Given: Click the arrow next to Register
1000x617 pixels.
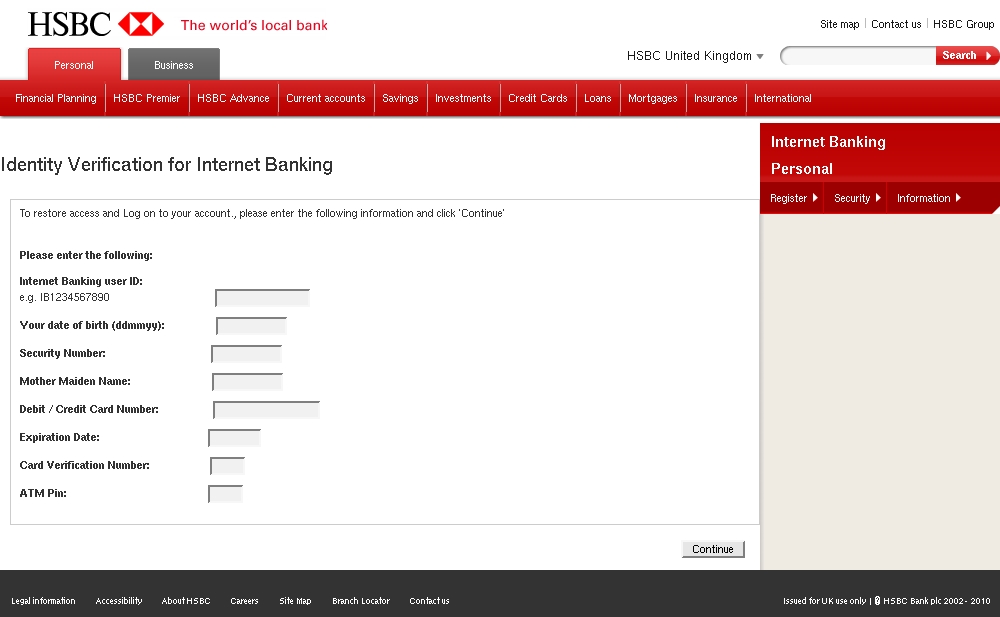Looking at the screenshot, I should point(814,198).
